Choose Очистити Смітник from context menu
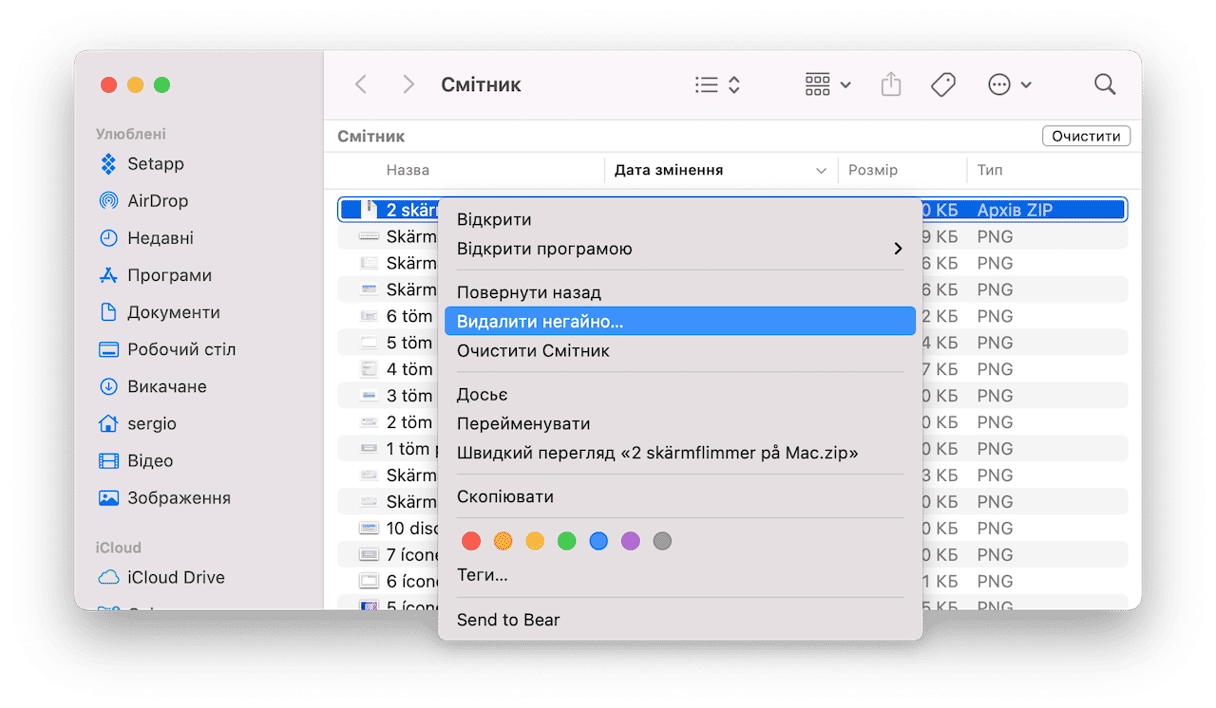The height and width of the screenshot is (708, 1216). (x=533, y=351)
